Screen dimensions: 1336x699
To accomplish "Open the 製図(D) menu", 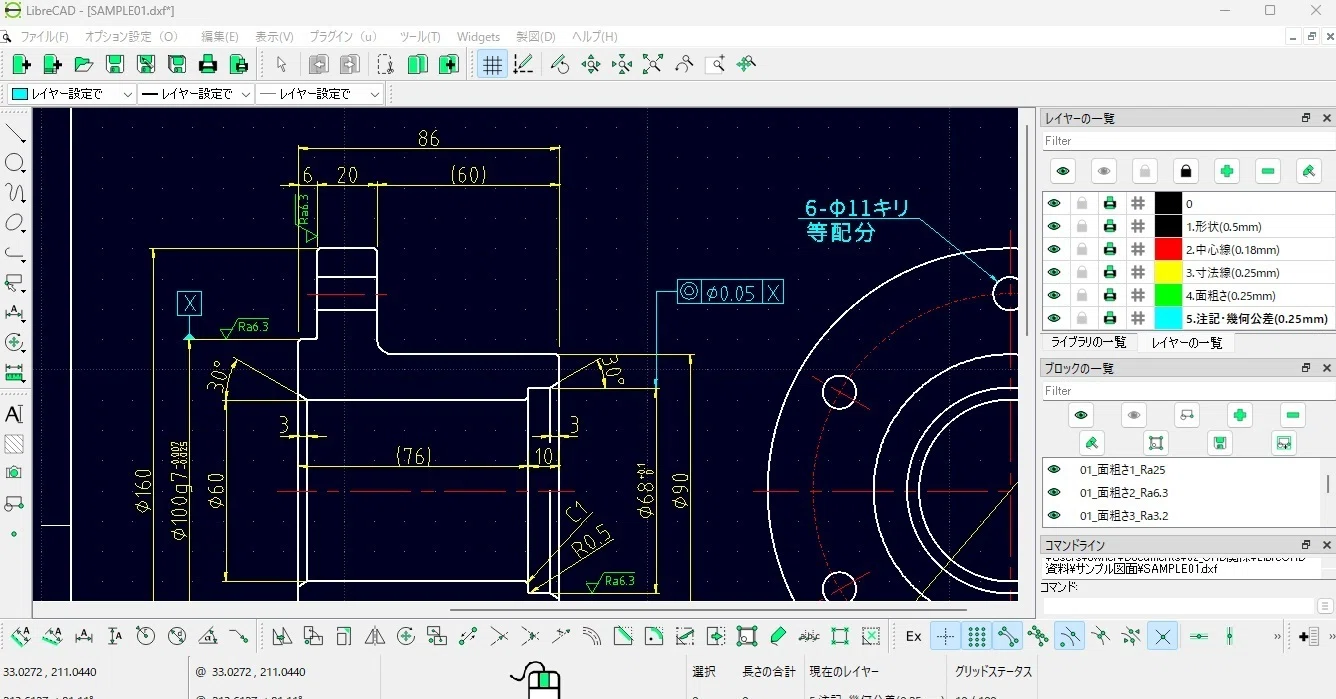I will (x=536, y=37).
